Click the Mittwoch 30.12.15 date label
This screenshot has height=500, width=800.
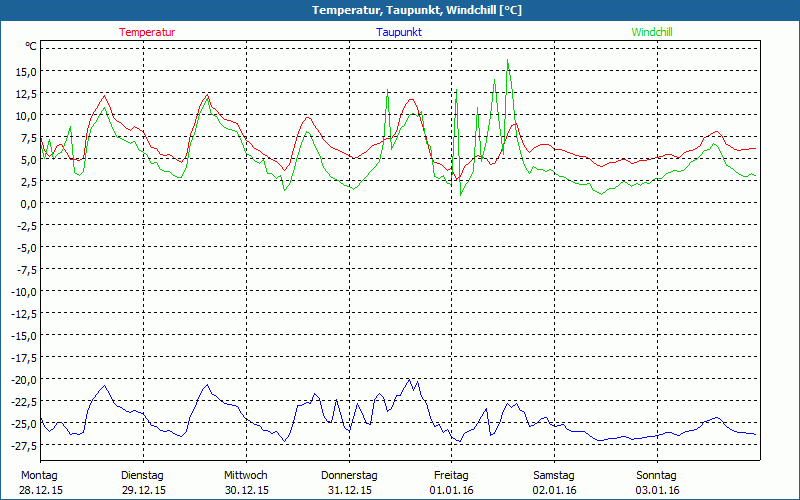[246, 483]
